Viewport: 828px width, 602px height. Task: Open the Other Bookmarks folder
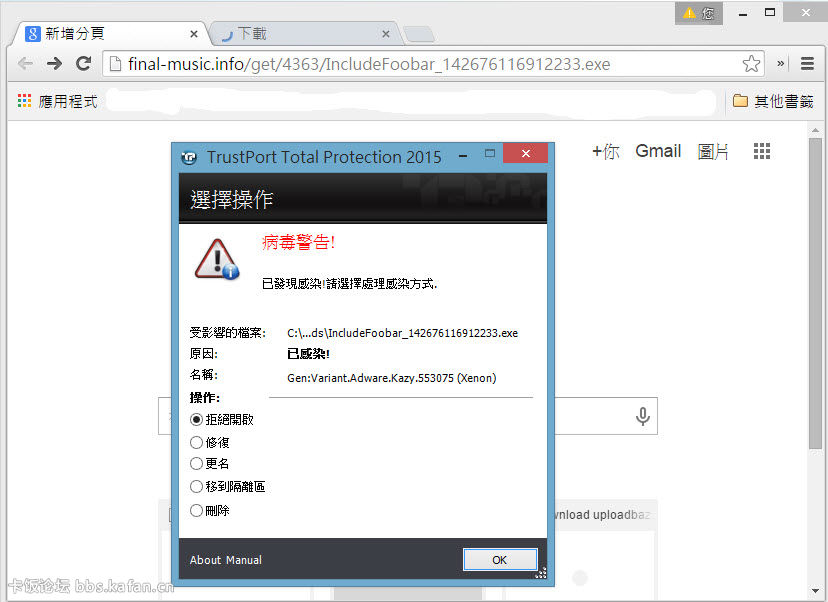click(x=773, y=101)
